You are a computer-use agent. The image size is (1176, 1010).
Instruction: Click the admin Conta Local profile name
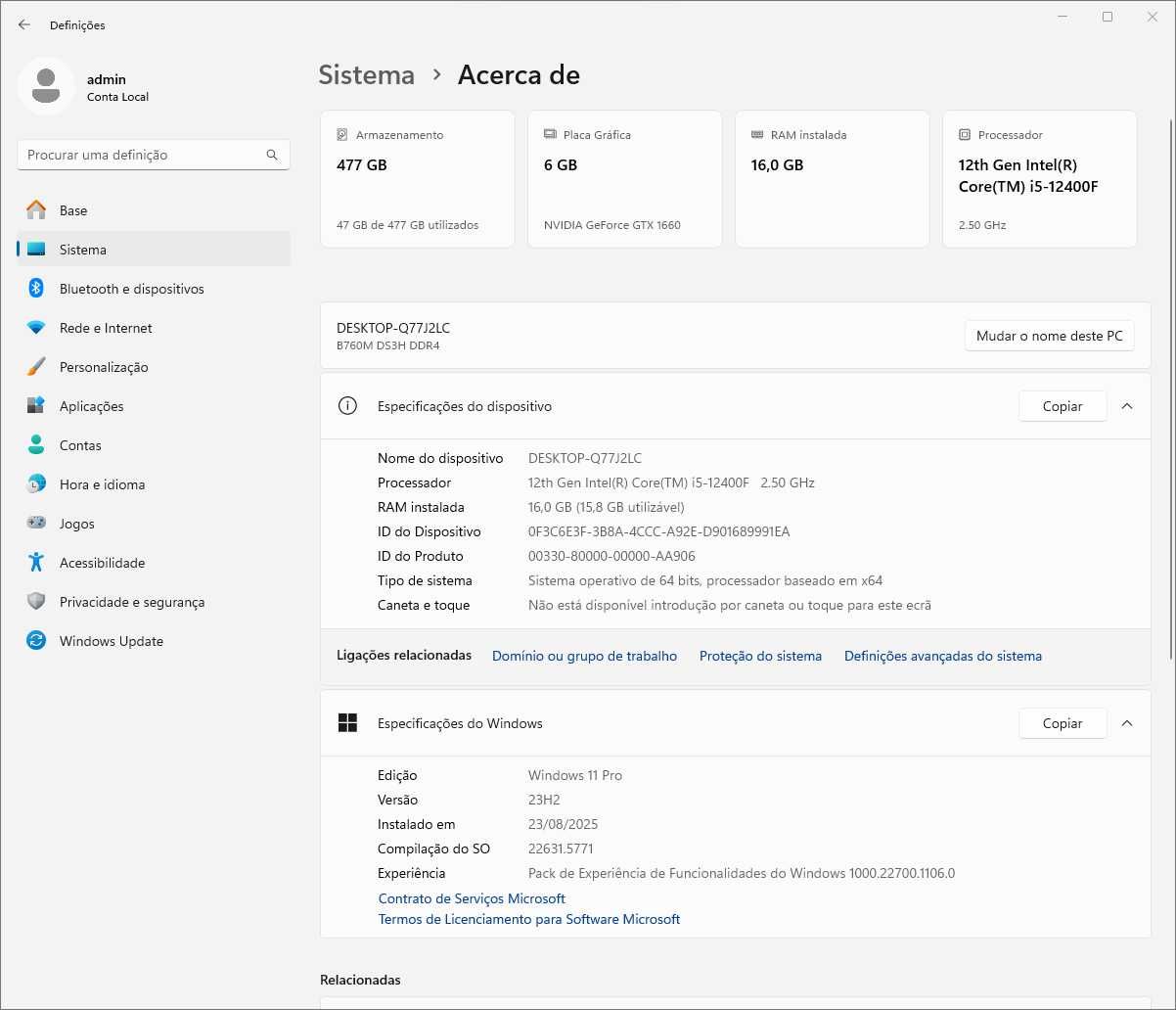(117, 87)
